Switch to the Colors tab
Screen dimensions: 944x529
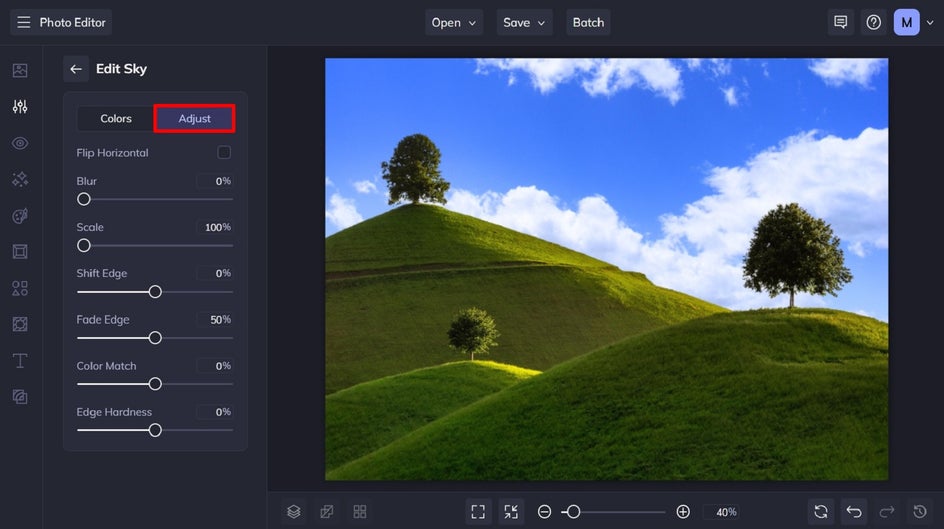pos(116,119)
